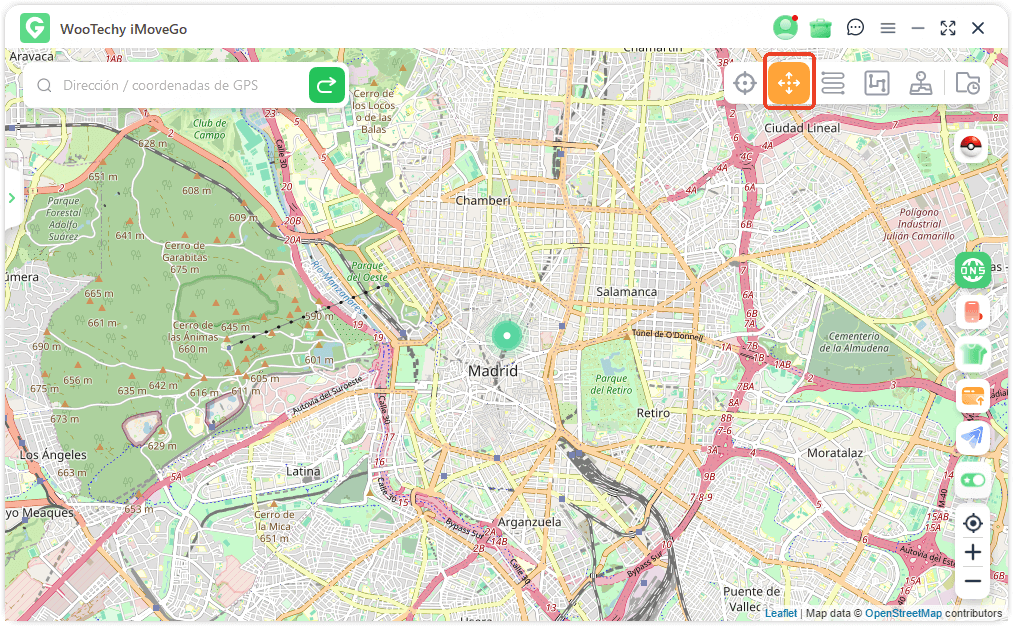This screenshot has height=626, width=1013.
Task: Select the multi-spot route mode icon
Action: [x=877, y=83]
